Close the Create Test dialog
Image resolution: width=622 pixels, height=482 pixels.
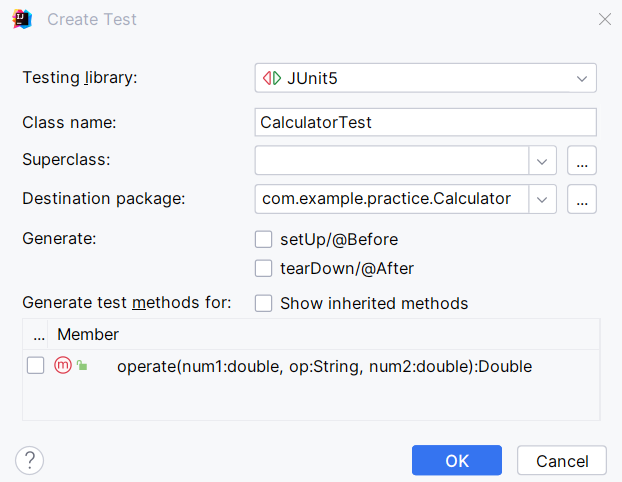coord(604,19)
